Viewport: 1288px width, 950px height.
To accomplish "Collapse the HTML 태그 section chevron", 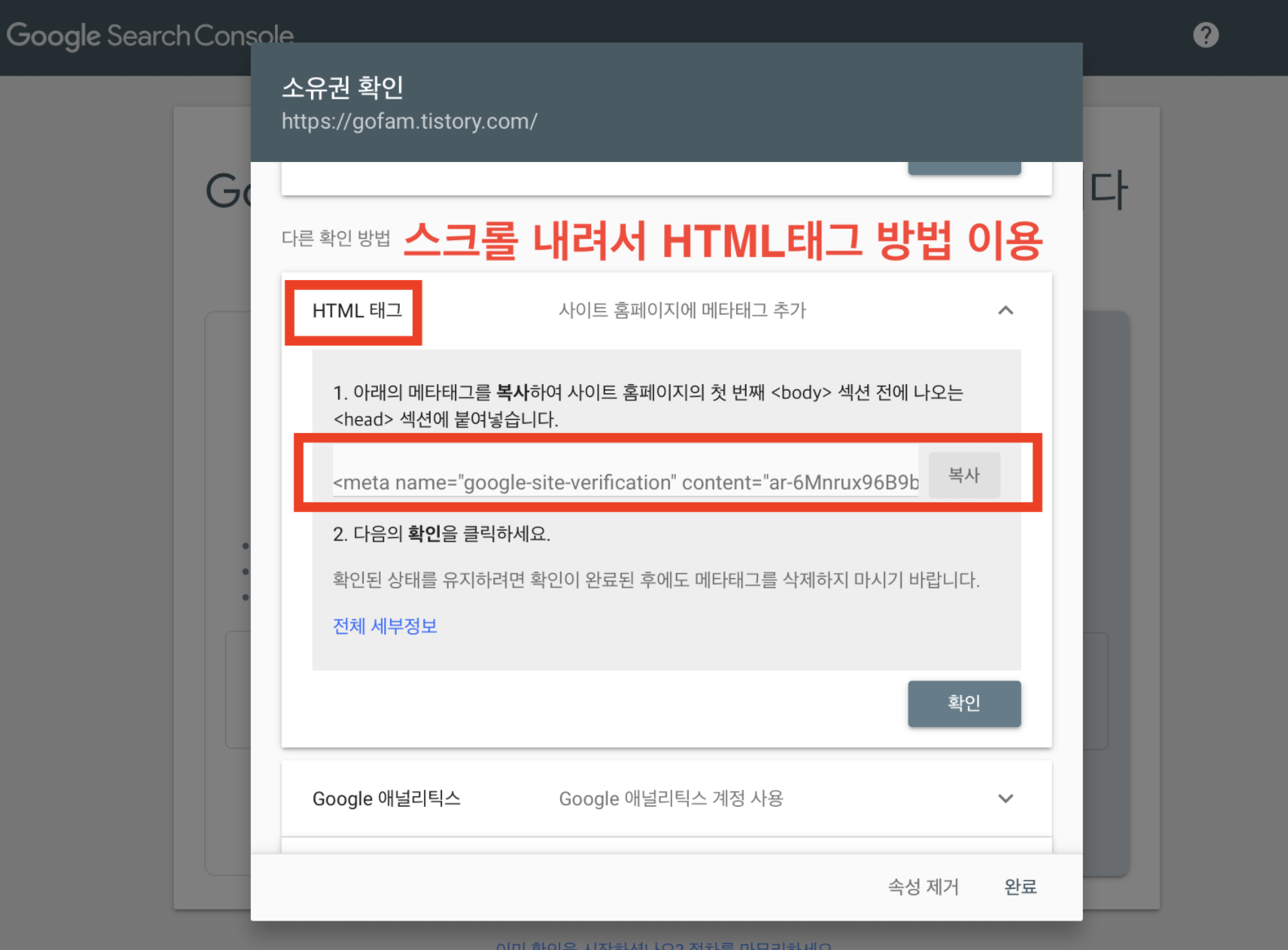I will pyautogui.click(x=1005, y=310).
